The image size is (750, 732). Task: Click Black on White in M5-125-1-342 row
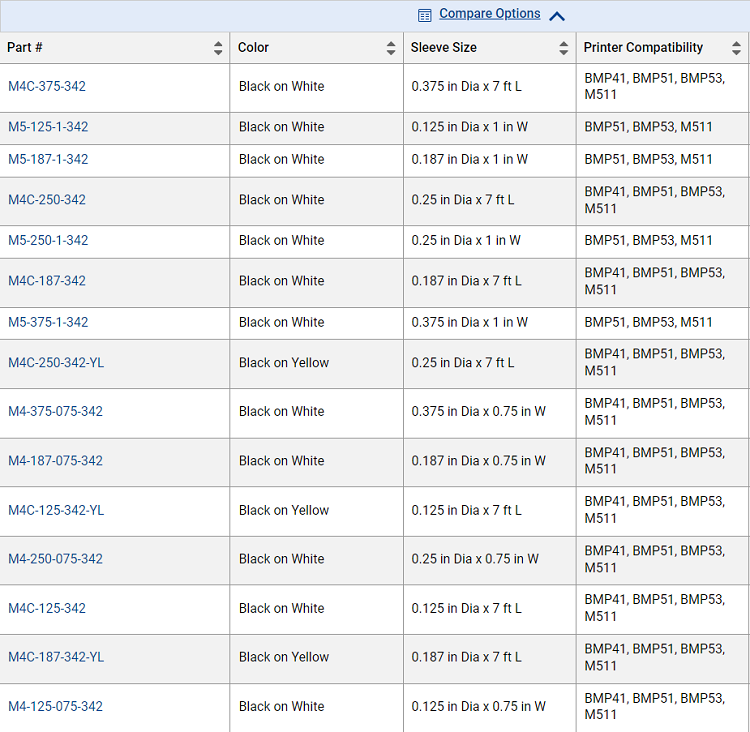(282, 127)
